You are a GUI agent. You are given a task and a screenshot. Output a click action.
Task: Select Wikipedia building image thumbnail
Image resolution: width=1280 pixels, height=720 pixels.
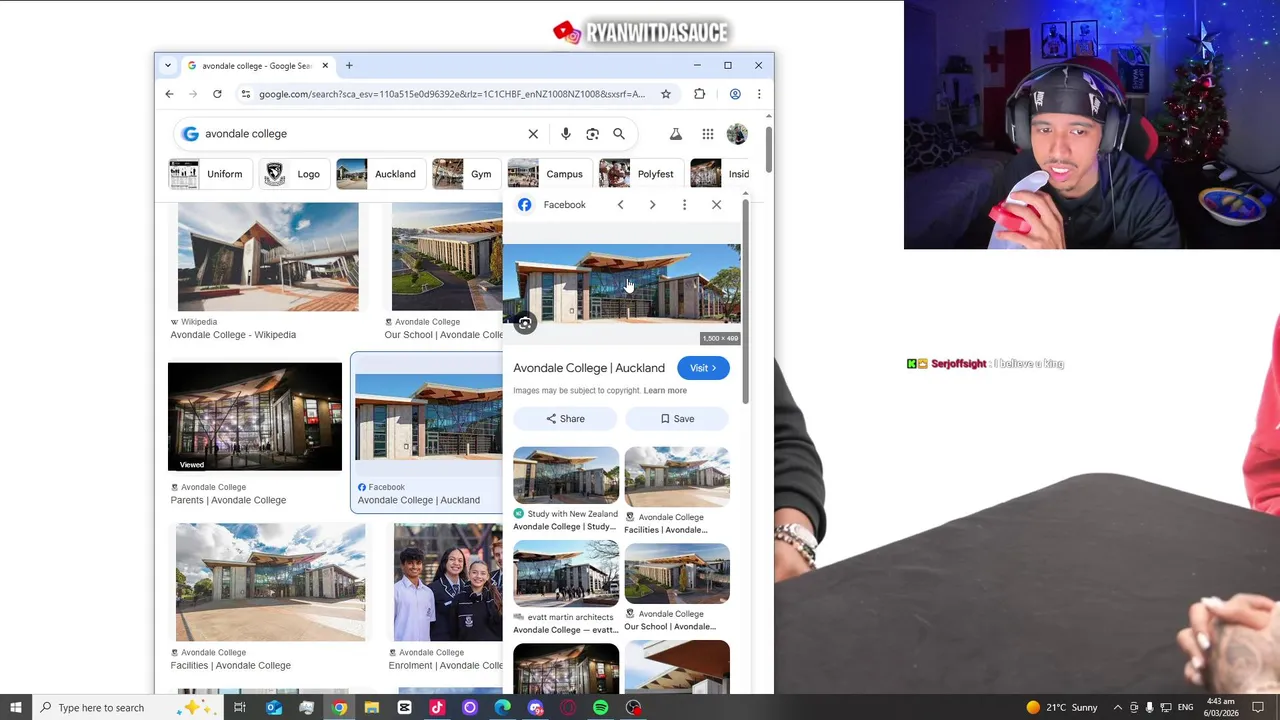(268, 257)
